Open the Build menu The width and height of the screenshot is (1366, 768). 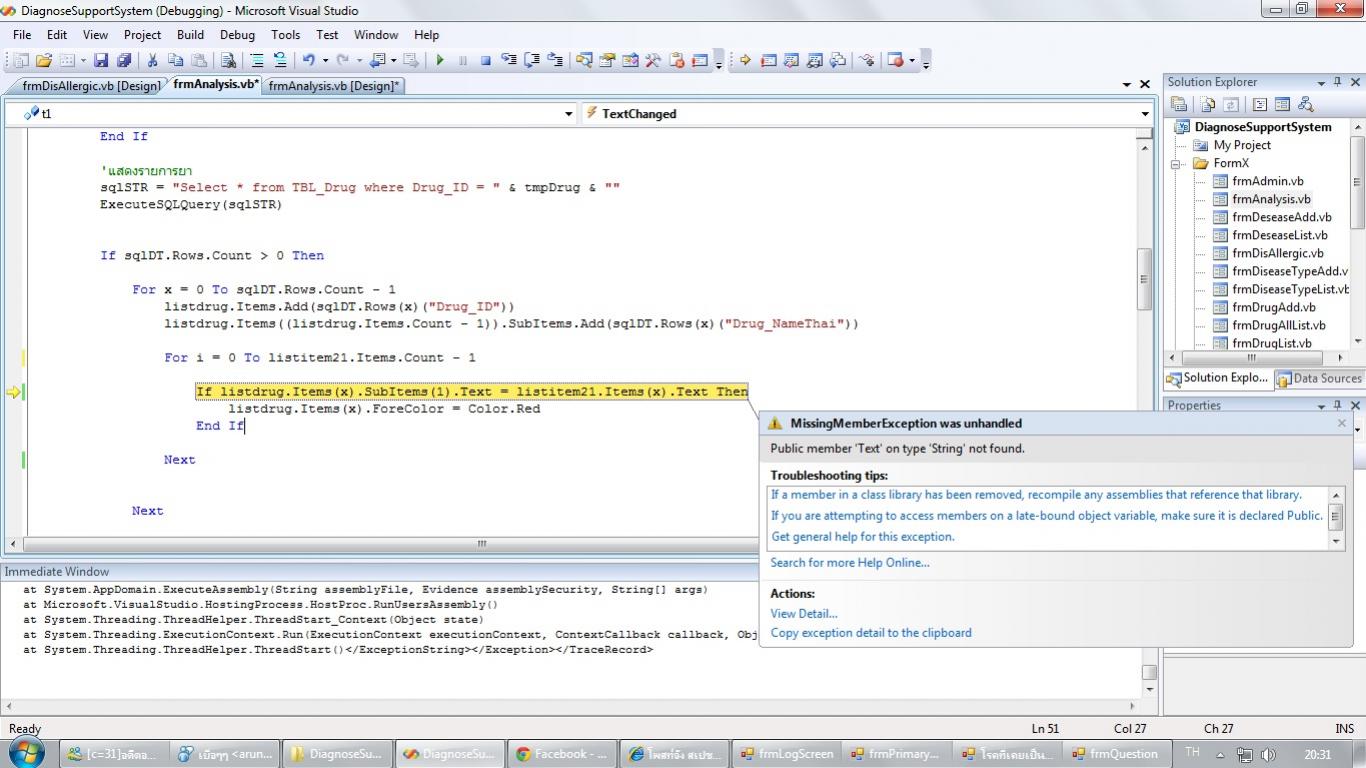(190, 34)
